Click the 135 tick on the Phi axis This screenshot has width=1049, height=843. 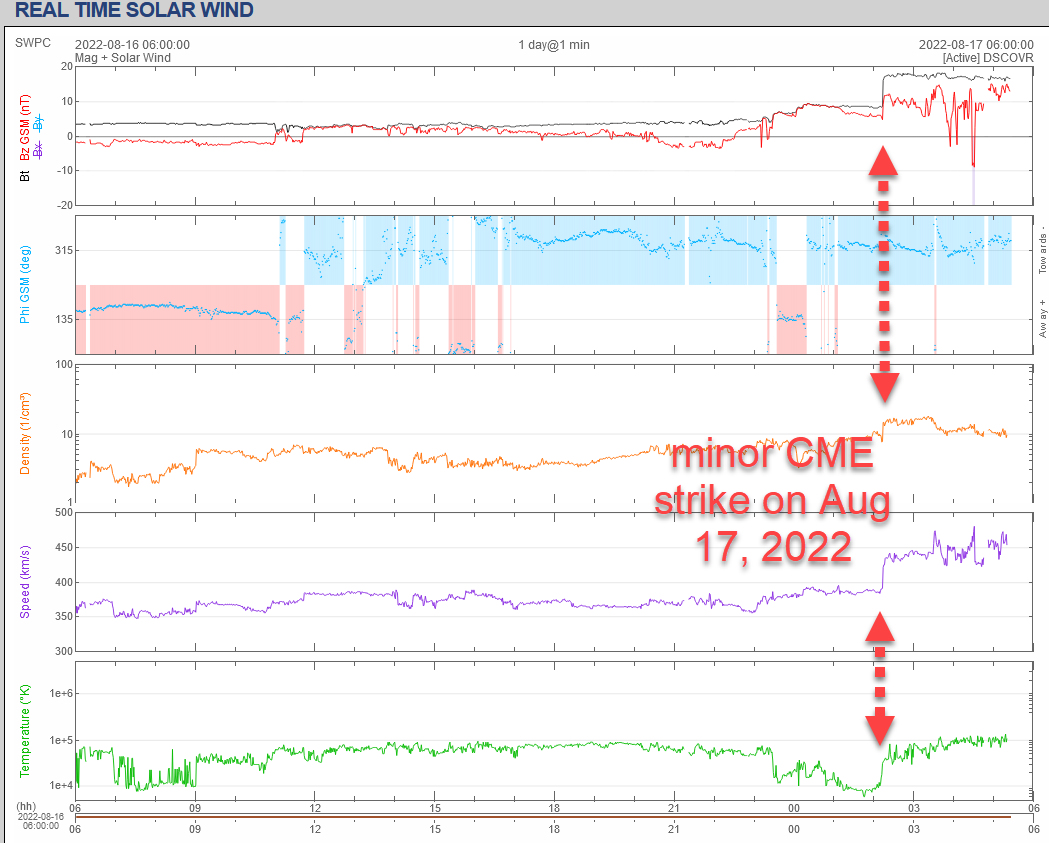[64, 319]
